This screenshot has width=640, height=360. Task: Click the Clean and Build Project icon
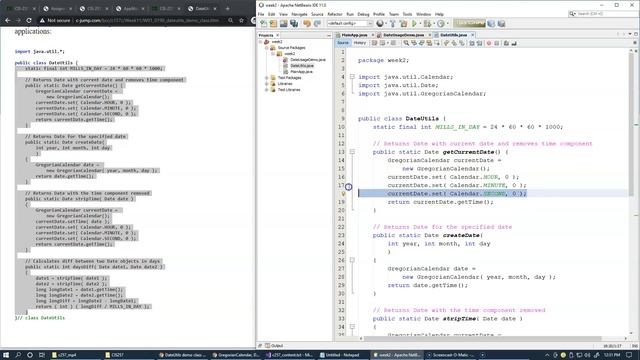click(x=403, y=24)
